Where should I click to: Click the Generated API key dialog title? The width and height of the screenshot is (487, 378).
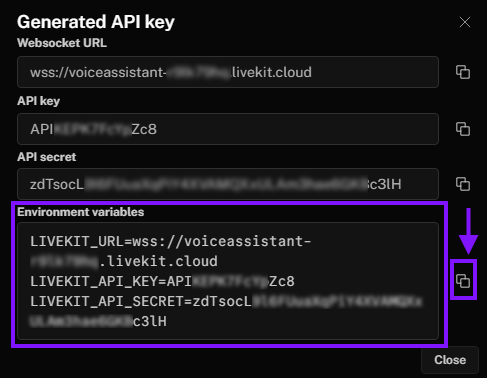coord(96,22)
